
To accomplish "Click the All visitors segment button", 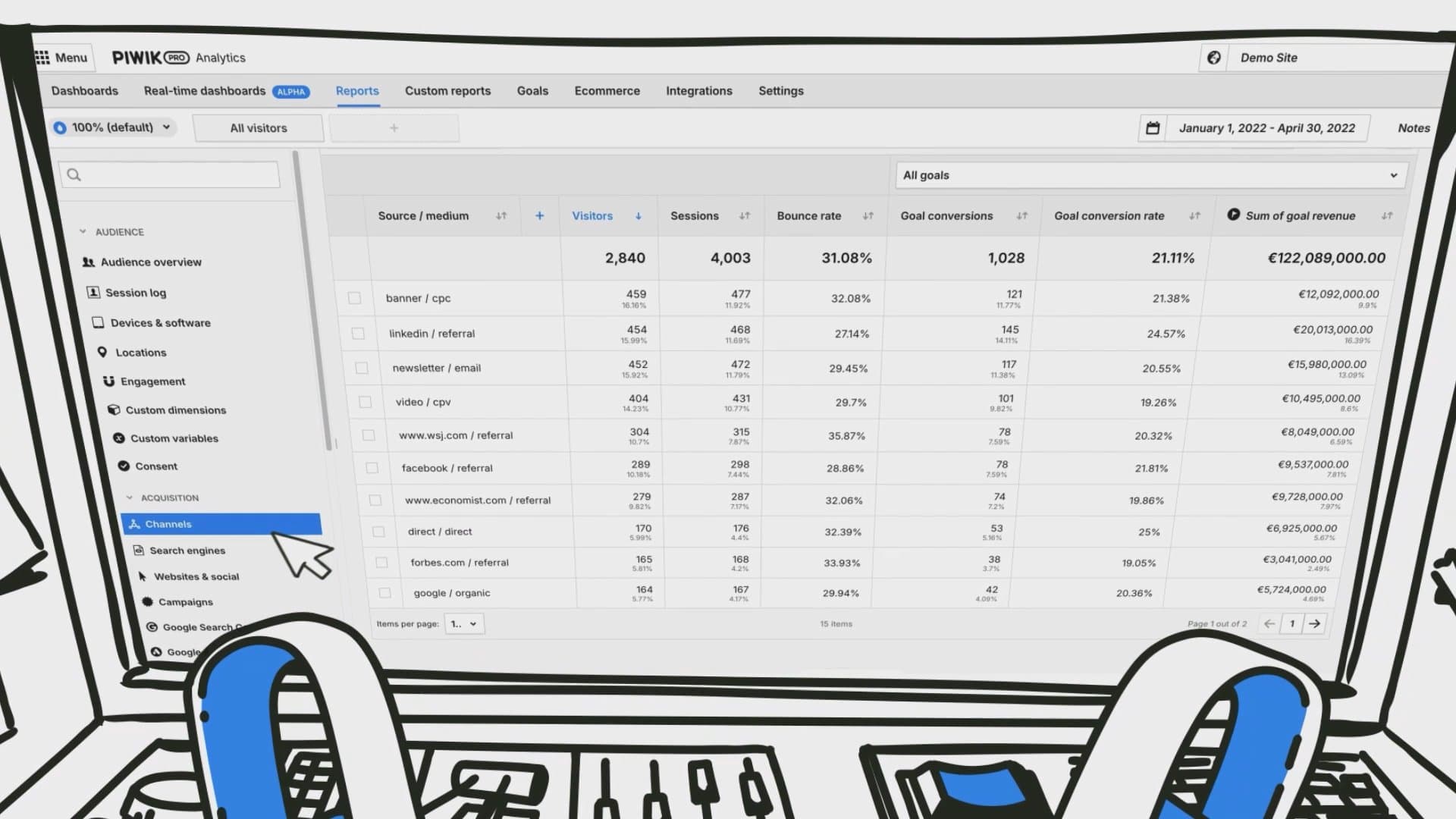I will click(258, 128).
